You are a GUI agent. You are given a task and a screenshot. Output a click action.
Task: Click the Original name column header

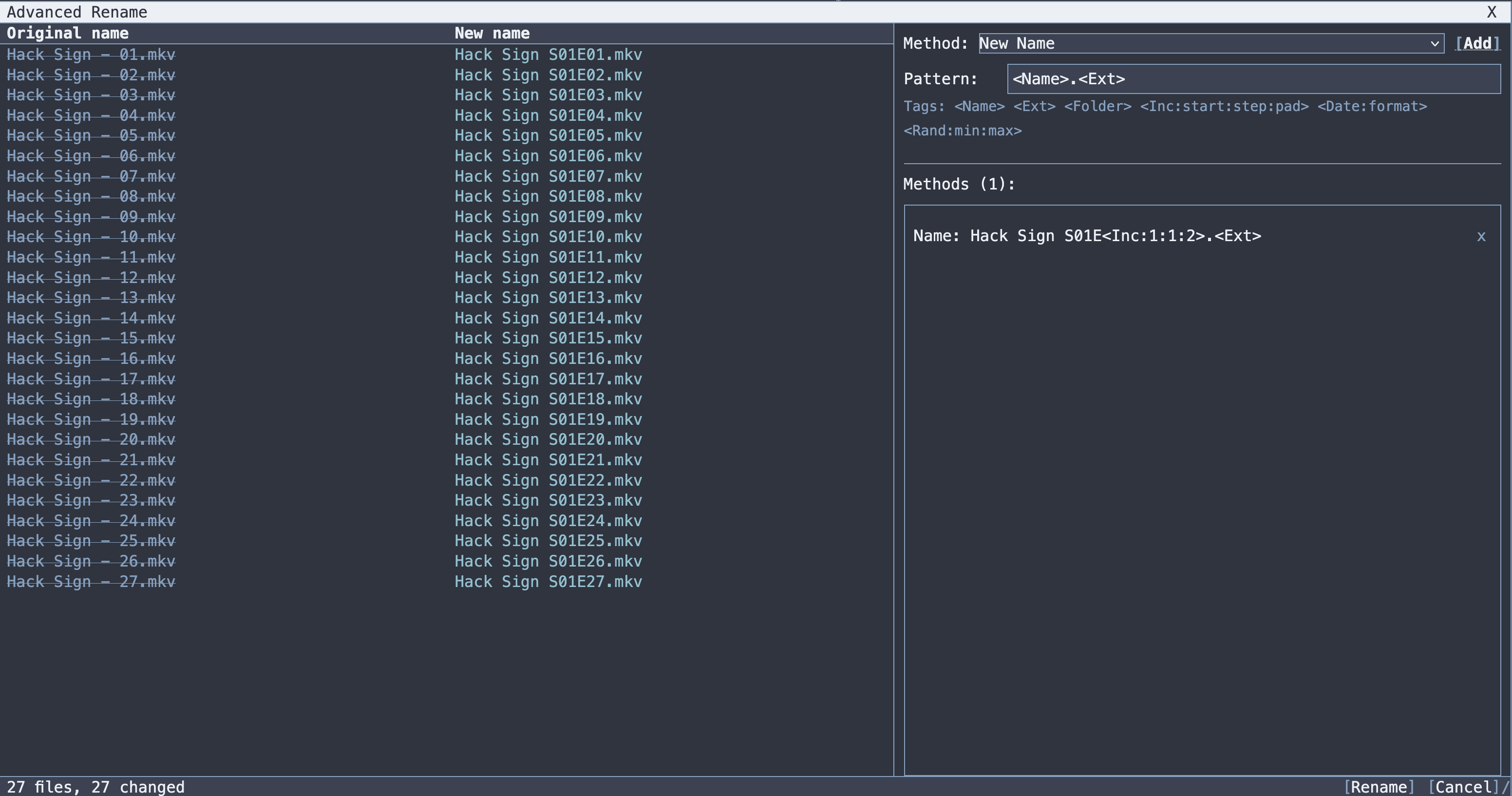click(x=68, y=34)
